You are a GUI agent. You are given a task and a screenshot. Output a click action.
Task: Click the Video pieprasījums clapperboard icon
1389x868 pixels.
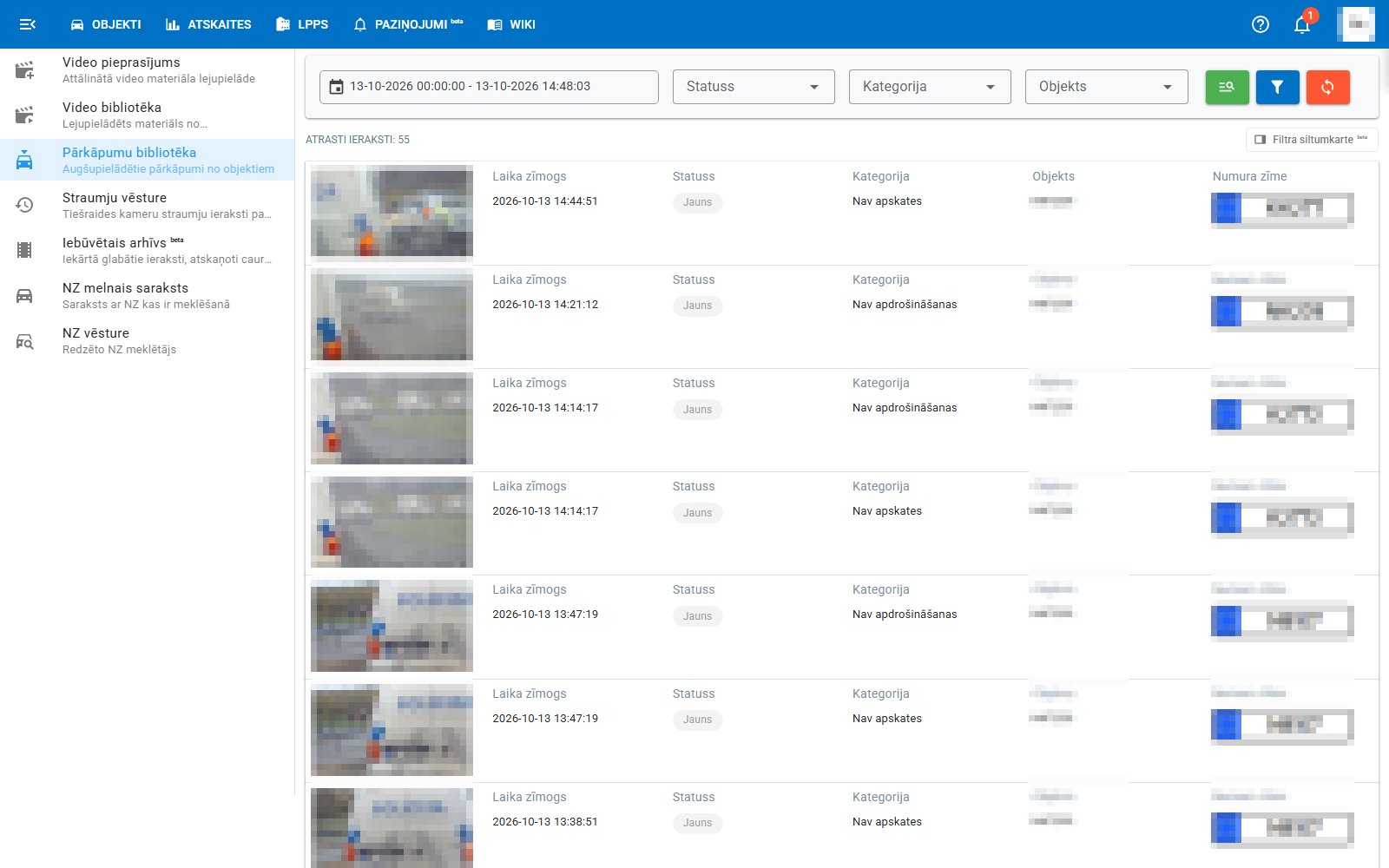[x=24, y=70]
